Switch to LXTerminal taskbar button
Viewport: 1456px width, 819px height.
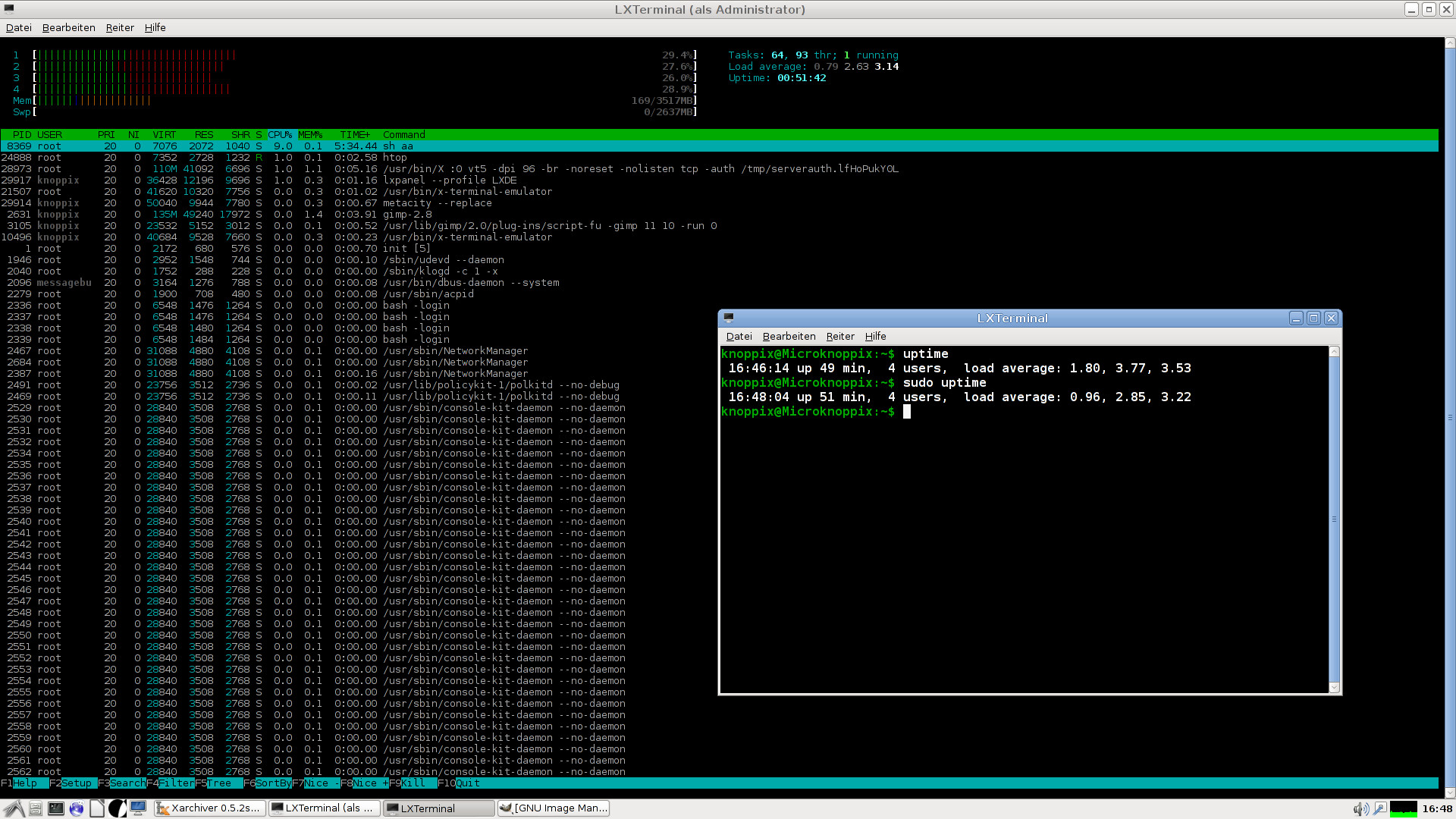tap(439, 808)
